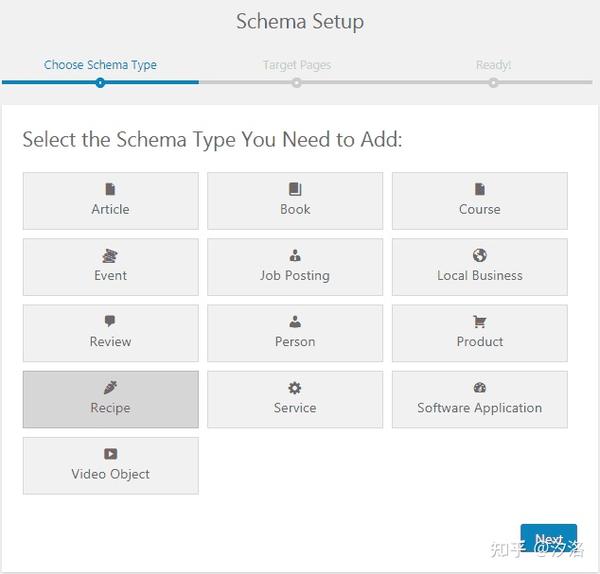This screenshot has width=600, height=574.
Task: Choose the Book schema icon
Action: tap(295, 189)
